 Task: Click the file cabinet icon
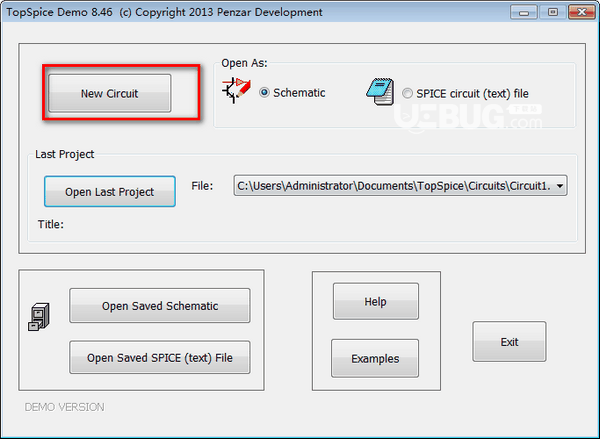pyautogui.click(x=39, y=317)
